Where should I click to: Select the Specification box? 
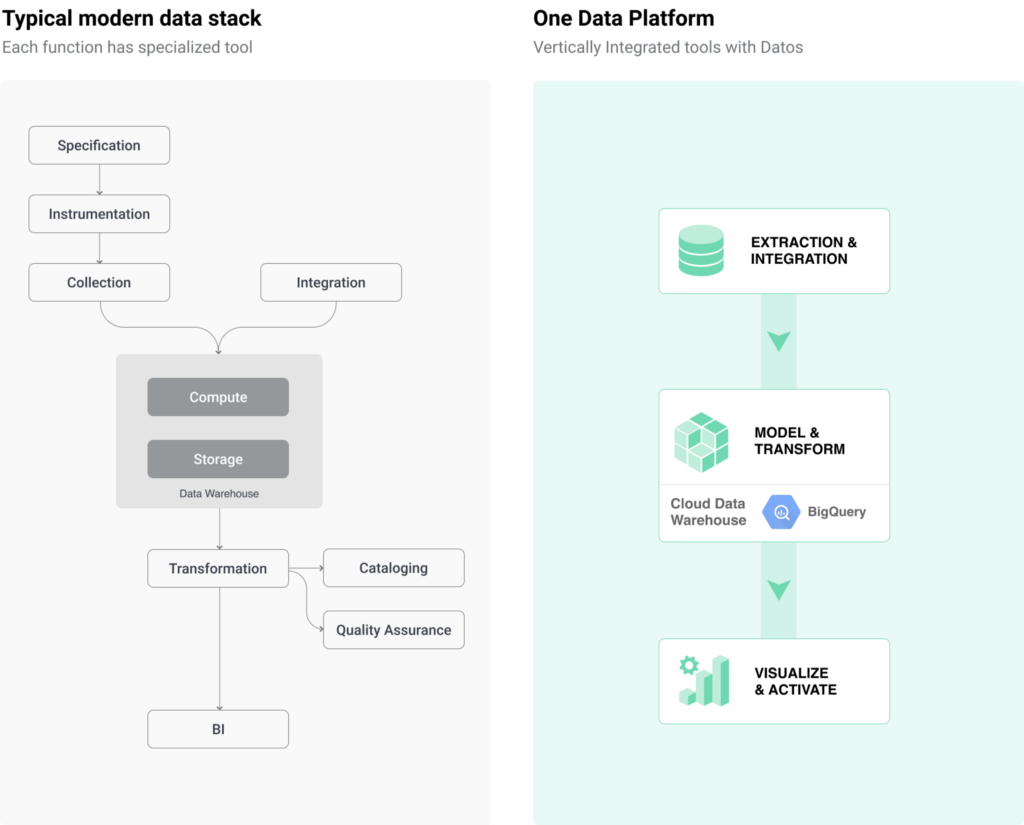pos(99,145)
